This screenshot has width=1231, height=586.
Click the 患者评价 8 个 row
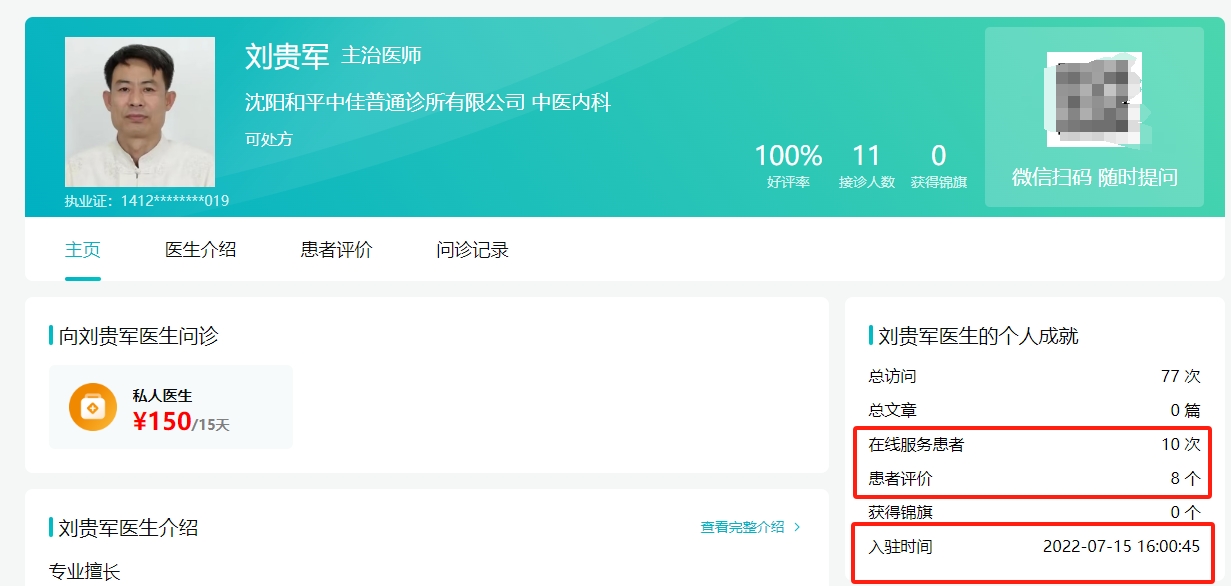[1034, 479]
